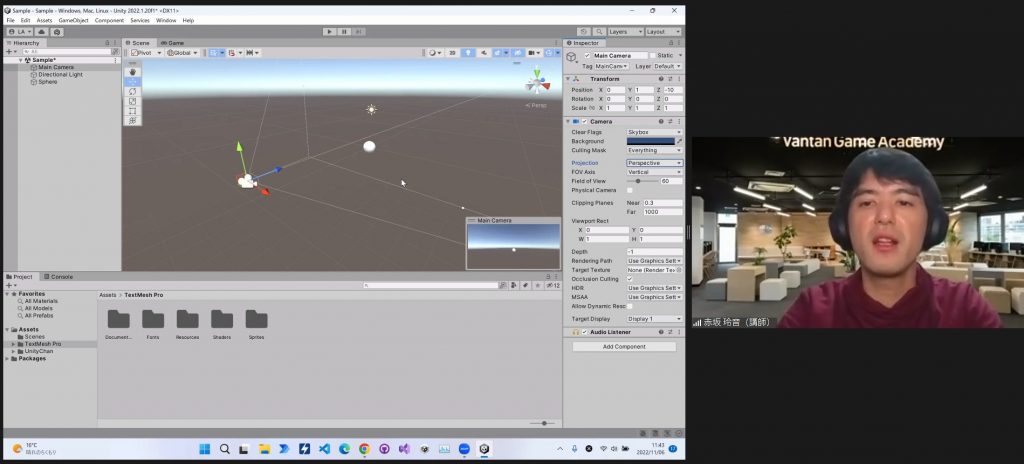Toggle Occlusion Culling checkbox
This screenshot has height=464, width=1024.
[x=630, y=279]
